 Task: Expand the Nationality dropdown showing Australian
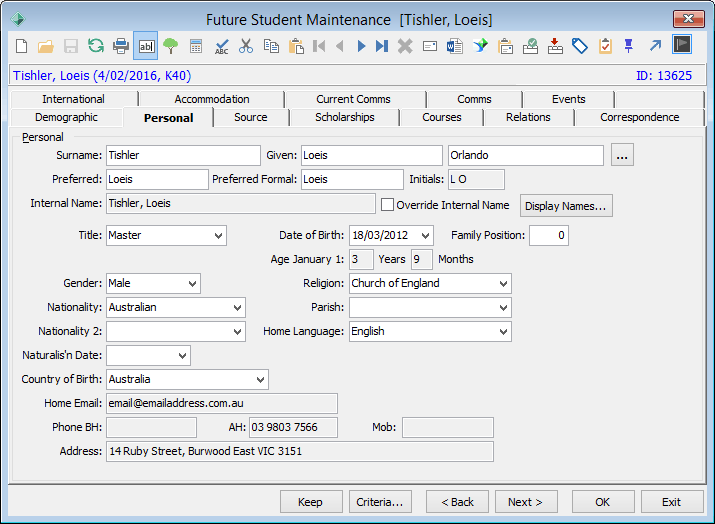click(x=237, y=308)
